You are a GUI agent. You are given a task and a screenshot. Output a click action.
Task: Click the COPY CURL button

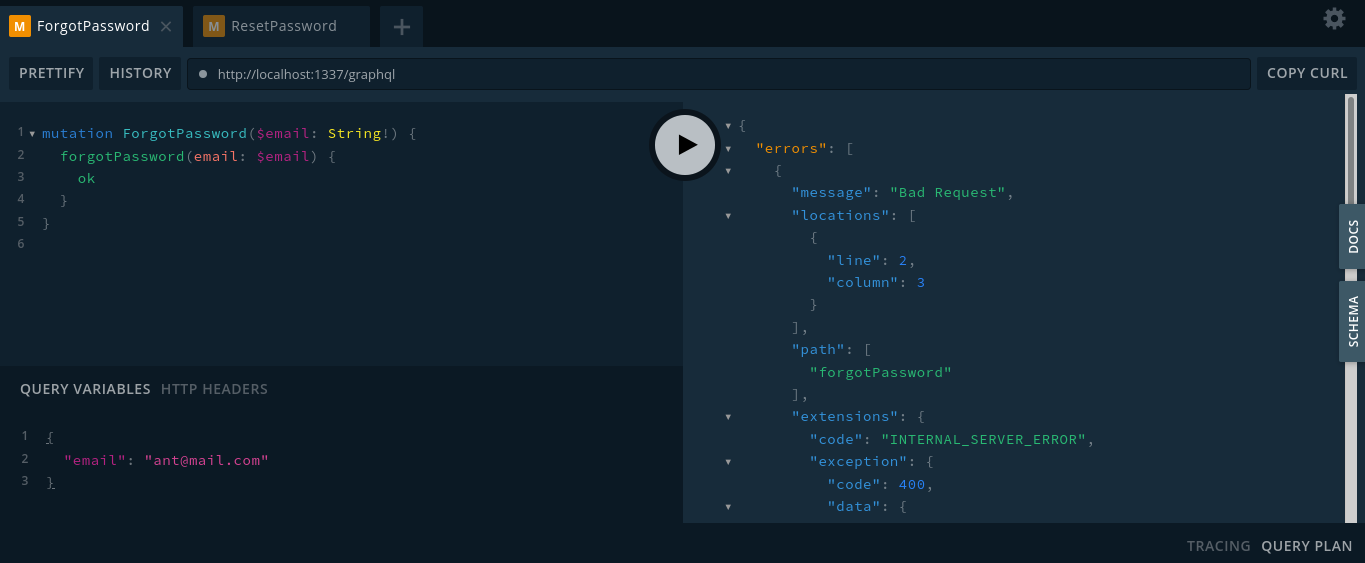pos(1307,73)
